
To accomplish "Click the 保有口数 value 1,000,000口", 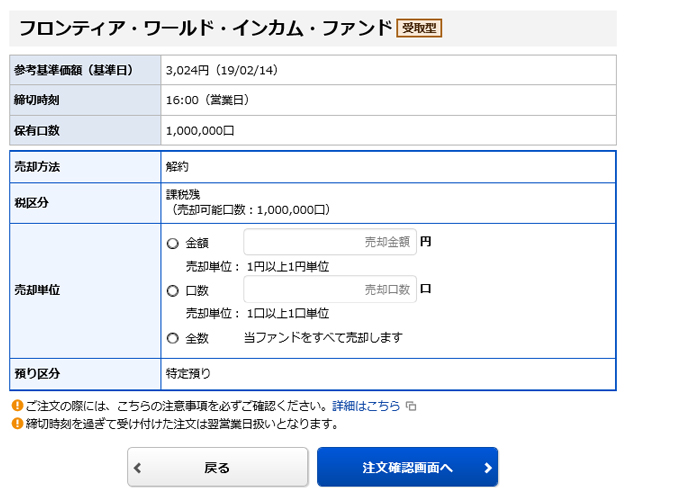I will 200,131.
